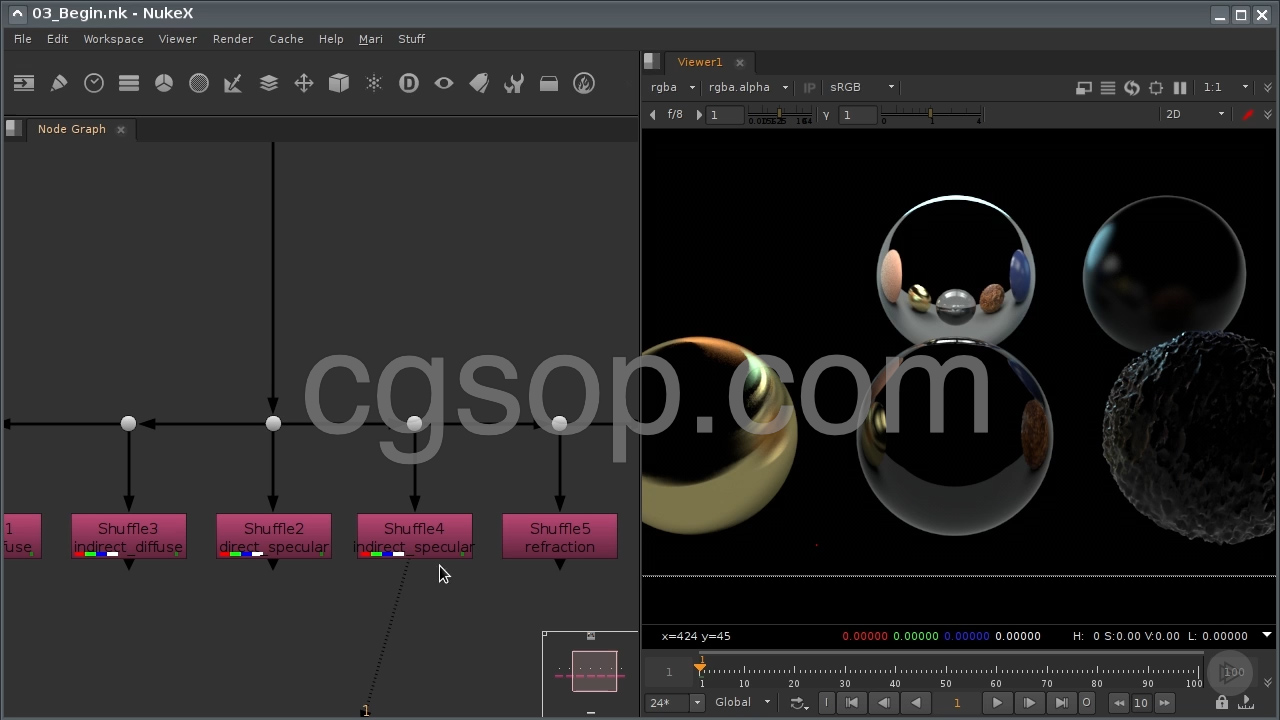Viewport: 1280px width, 720px height.
Task: Lock the frame range with padlock icon
Action: pos(1221,702)
